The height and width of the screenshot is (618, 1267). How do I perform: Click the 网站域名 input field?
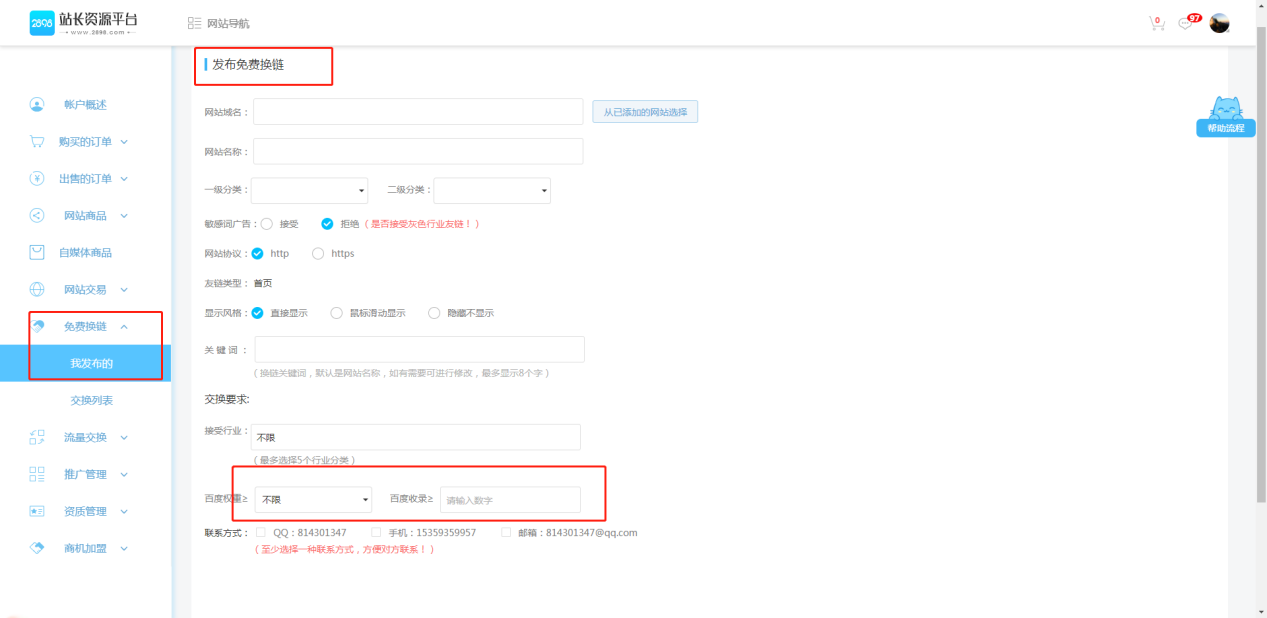pyautogui.click(x=417, y=111)
